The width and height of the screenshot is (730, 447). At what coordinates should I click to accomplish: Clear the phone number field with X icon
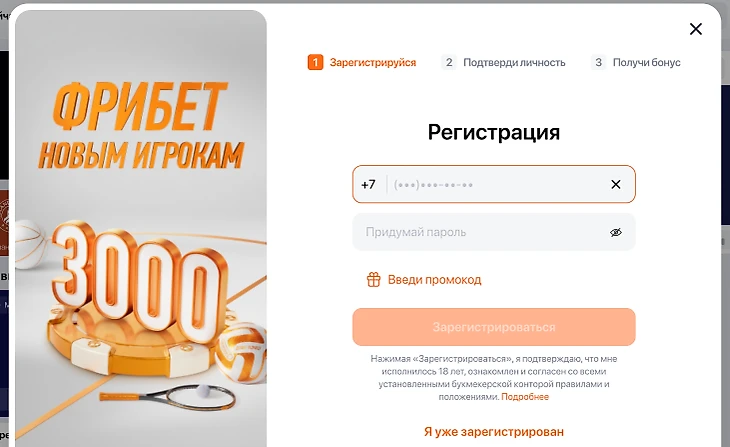point(615,184)
